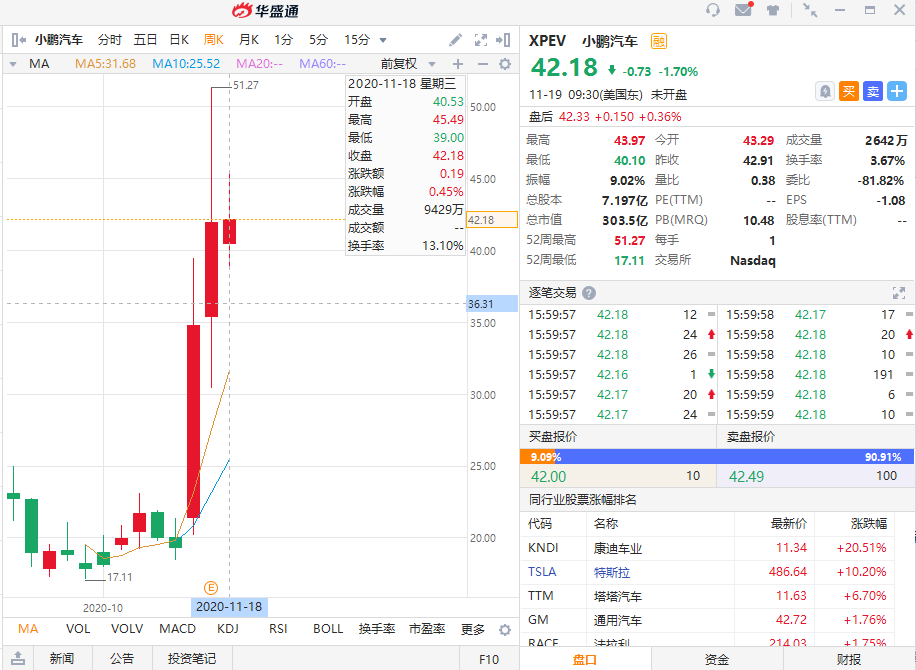Open MA indicator settings gear
Viewport: 916px width, 670px height.
[x=505, y=64]
